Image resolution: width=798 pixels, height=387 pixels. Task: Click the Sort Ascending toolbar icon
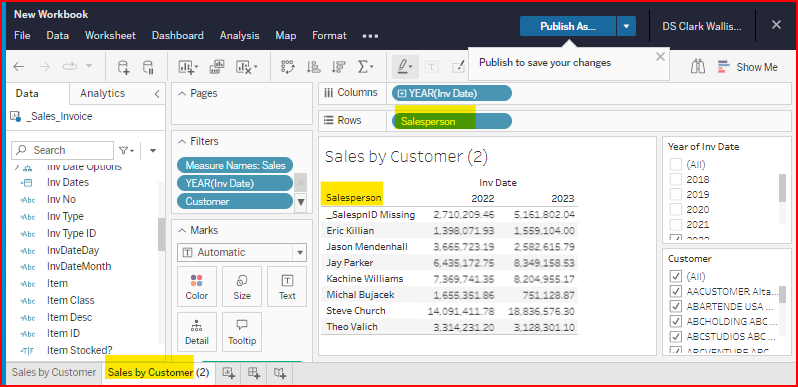pos(313,67)
